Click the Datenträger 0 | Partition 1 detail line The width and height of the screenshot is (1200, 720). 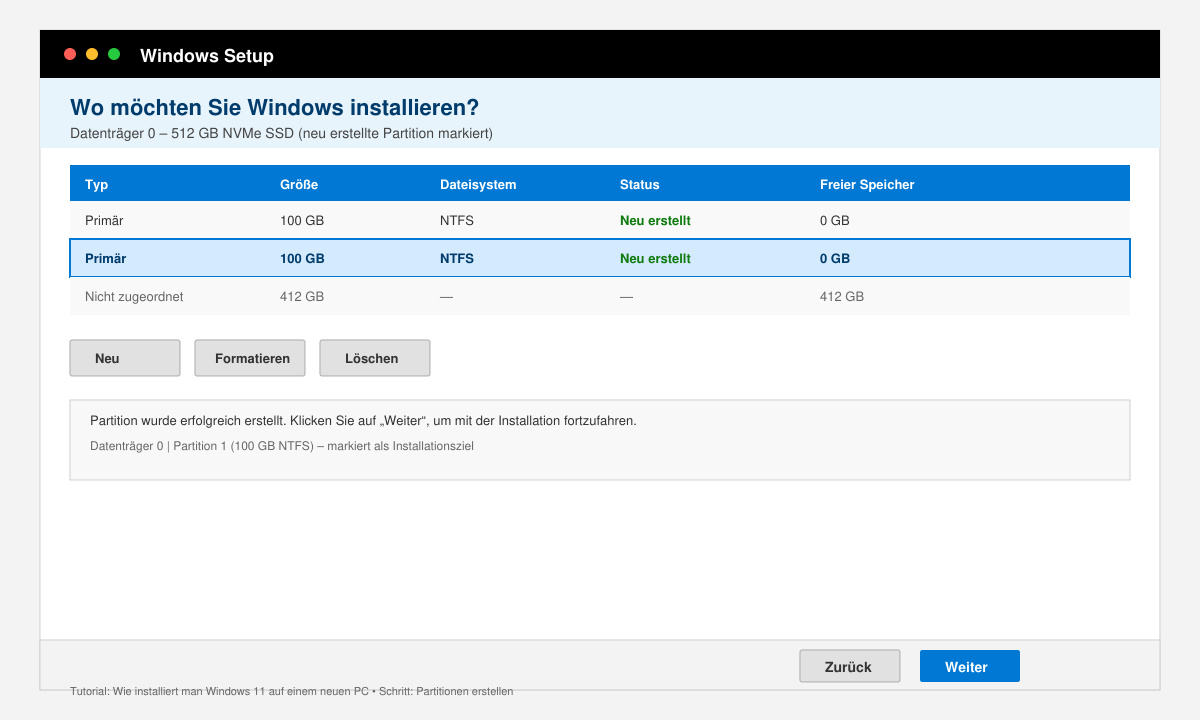(282, 446)
